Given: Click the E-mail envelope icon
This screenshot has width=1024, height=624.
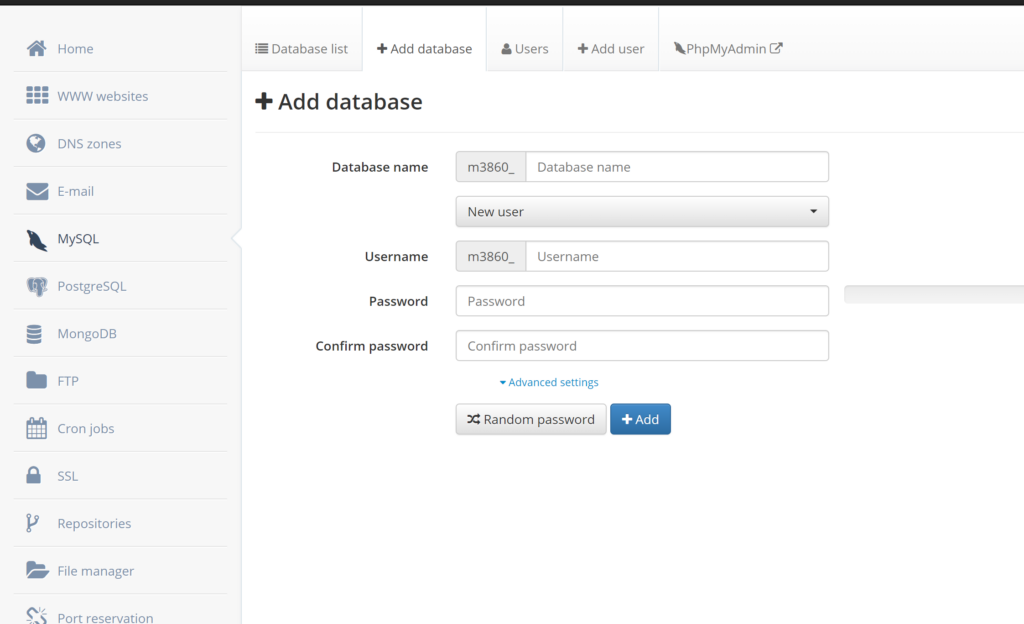Looking at the screenshot, I should pyautogui.click(x=37, y=191).
